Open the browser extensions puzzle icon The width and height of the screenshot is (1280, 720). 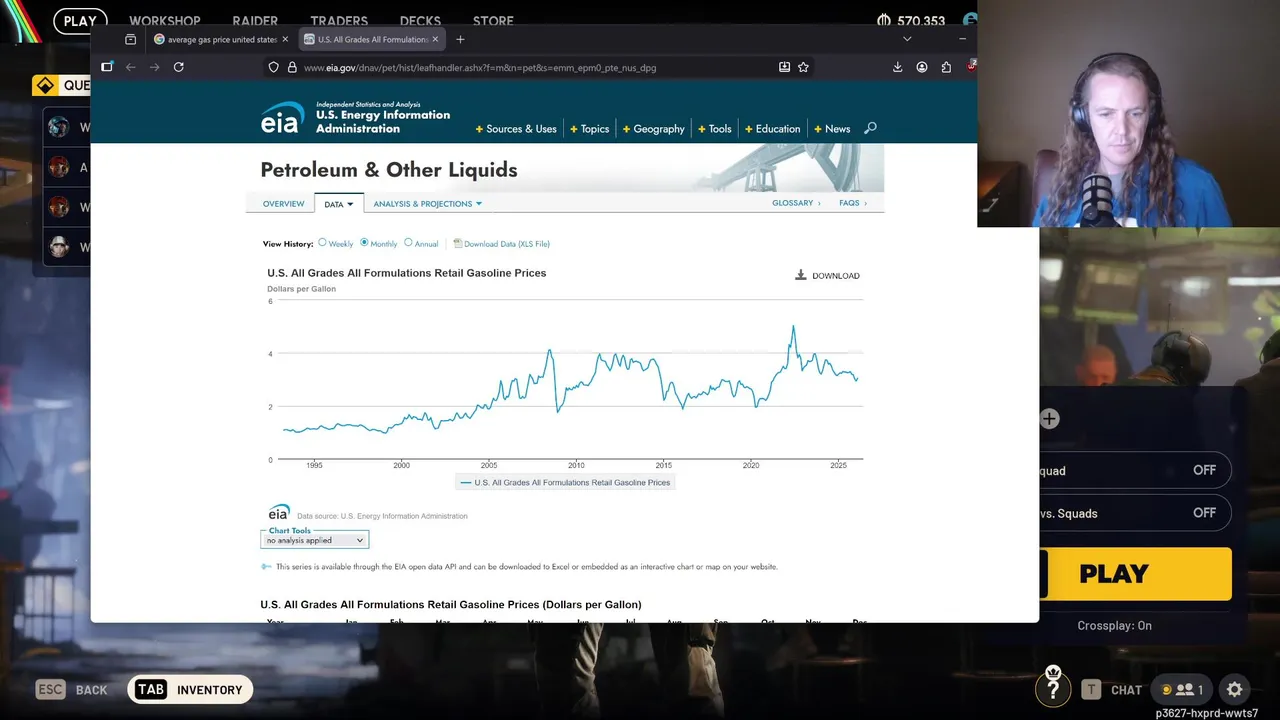pos(946,67)
